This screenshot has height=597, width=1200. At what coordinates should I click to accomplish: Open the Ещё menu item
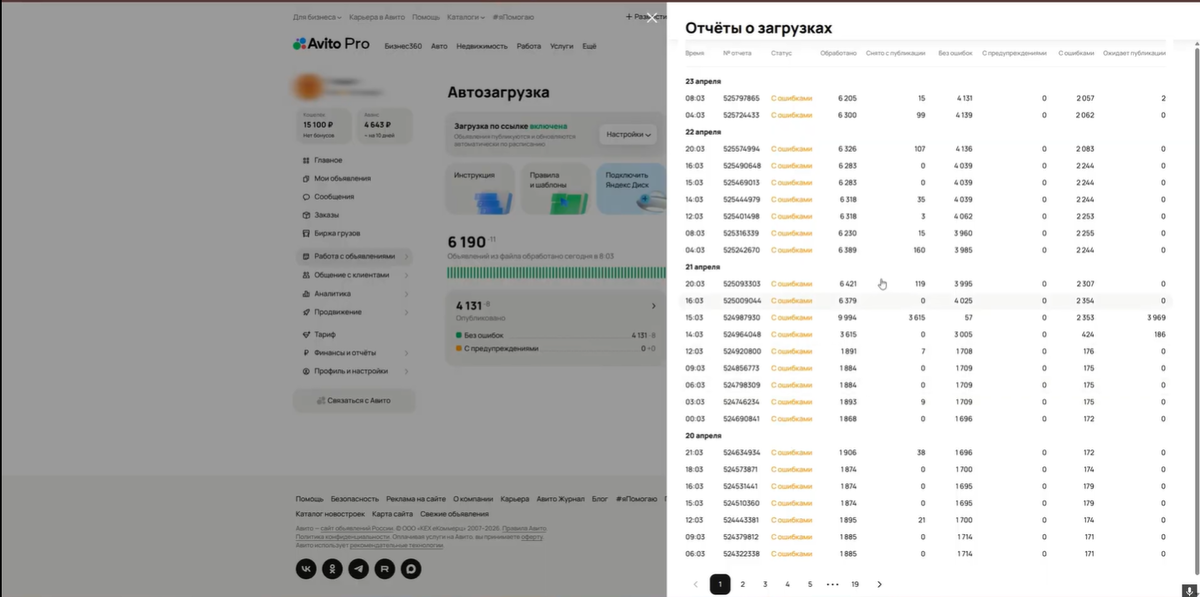point(589,46)
